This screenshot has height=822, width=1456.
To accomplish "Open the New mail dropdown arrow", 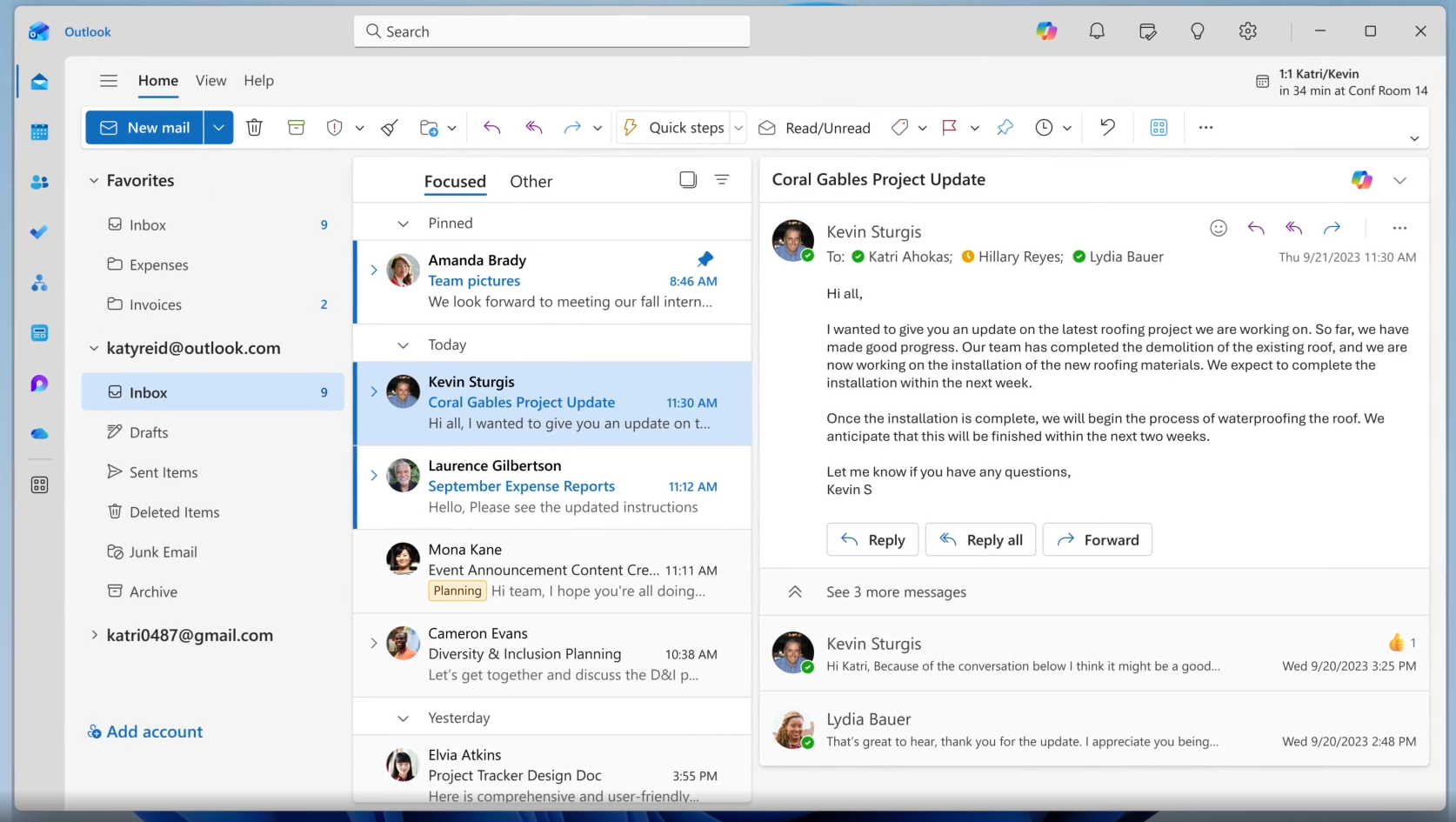I will (x=218, y=128).
